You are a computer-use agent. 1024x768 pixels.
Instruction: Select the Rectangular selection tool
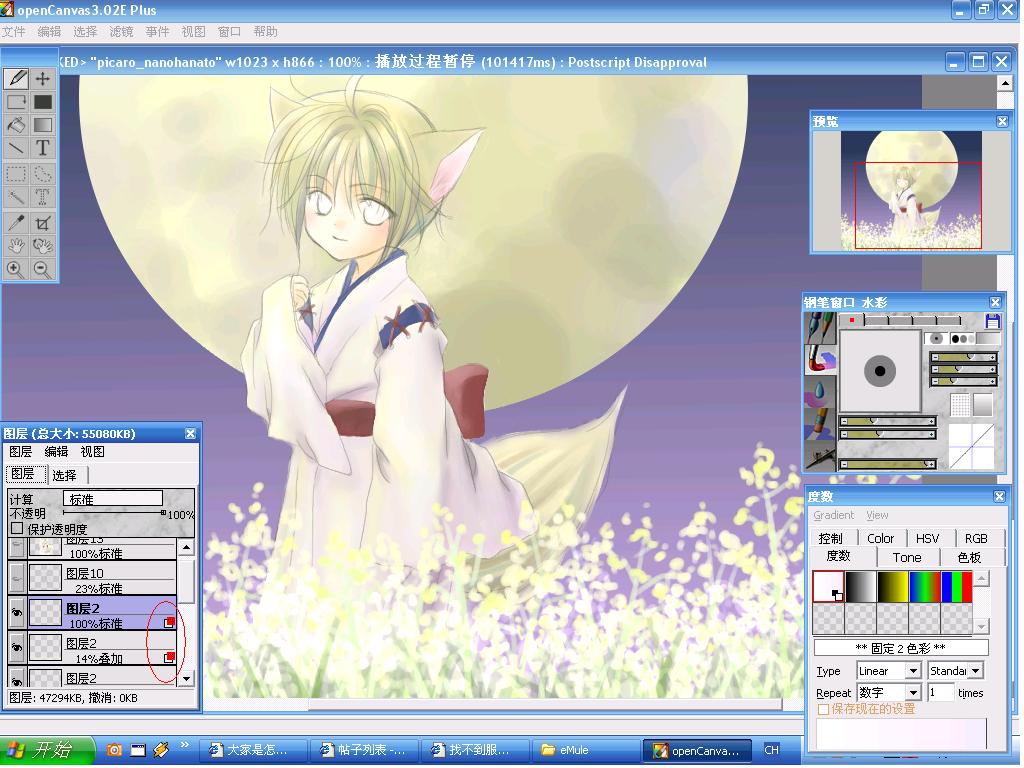[x=16, y=174]
